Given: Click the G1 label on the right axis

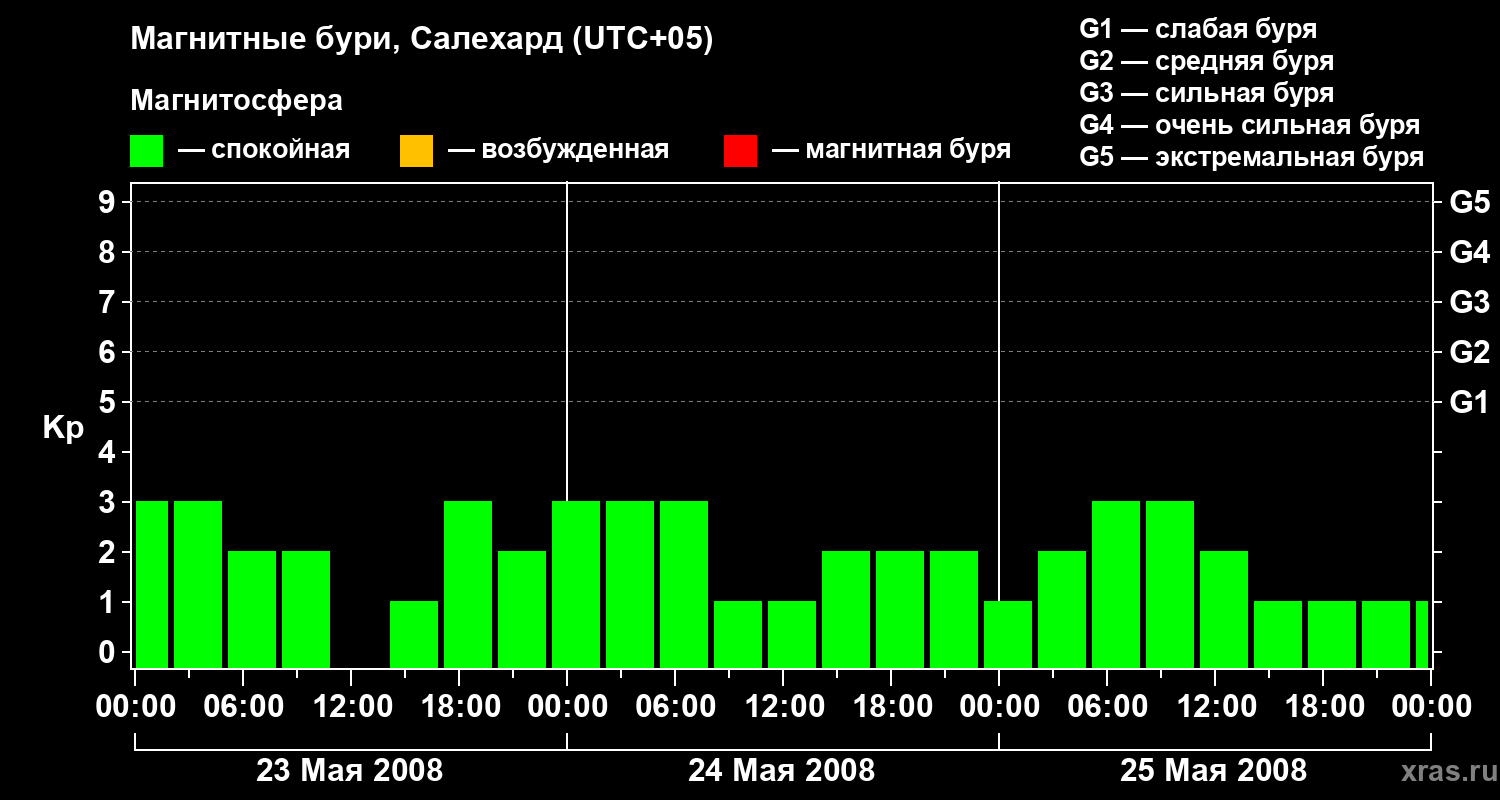Looking at the screenshot, I should tap(1470, 403).
